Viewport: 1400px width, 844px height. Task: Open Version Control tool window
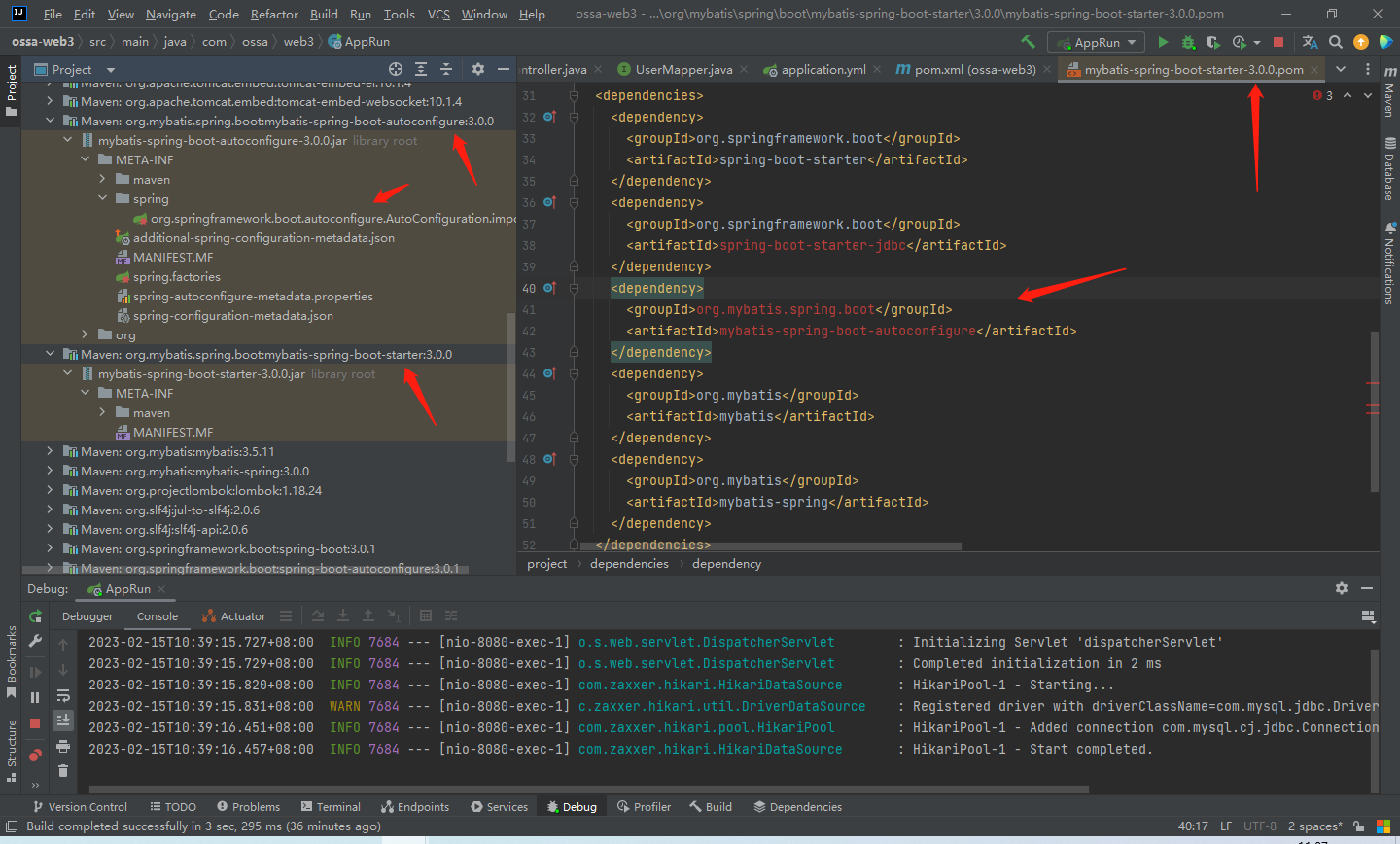80,807
